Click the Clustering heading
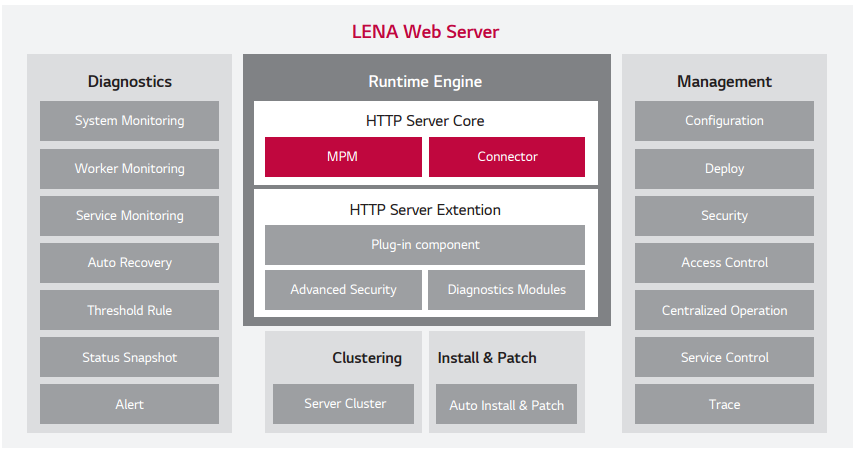This screenshot has width=860, height=456. (367, 358)
